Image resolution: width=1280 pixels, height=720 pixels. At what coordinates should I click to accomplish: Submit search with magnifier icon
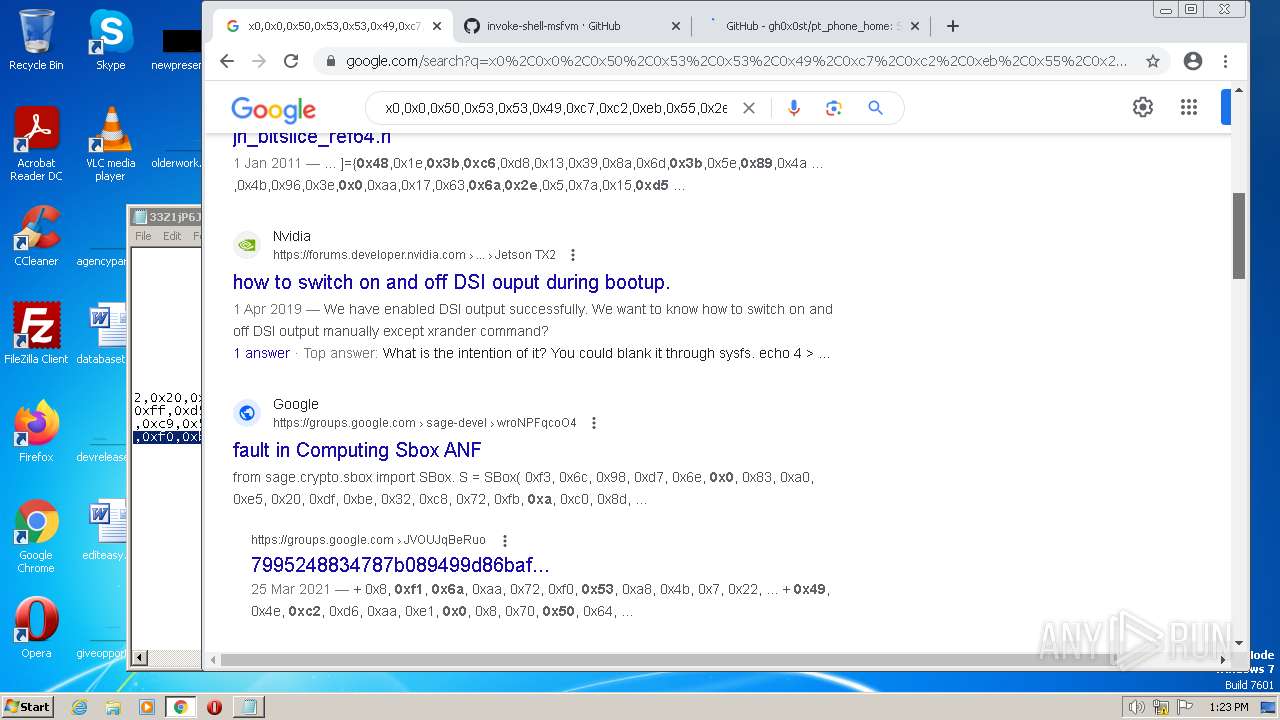[x=876, y=108]
